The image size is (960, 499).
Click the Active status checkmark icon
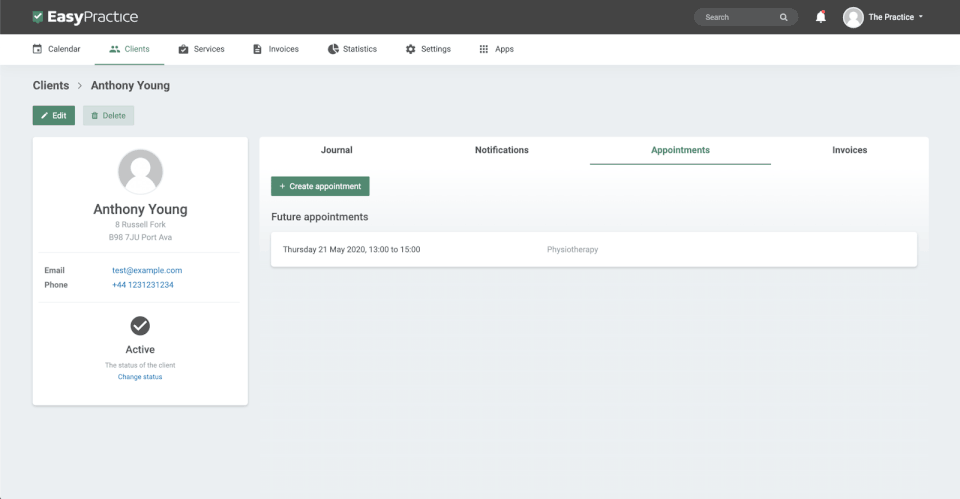pos(140,326)
